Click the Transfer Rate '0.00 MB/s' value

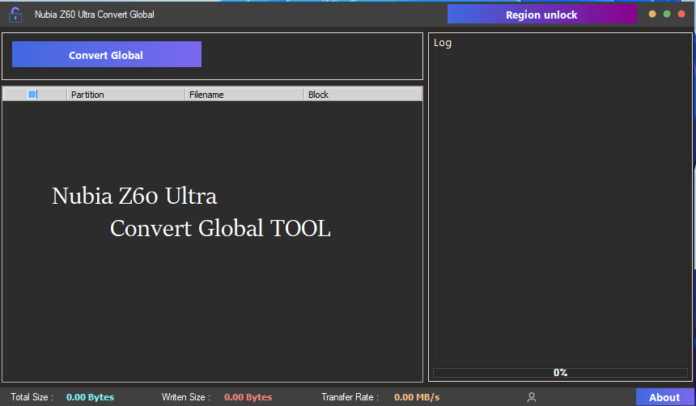click(x=417, y=397)
